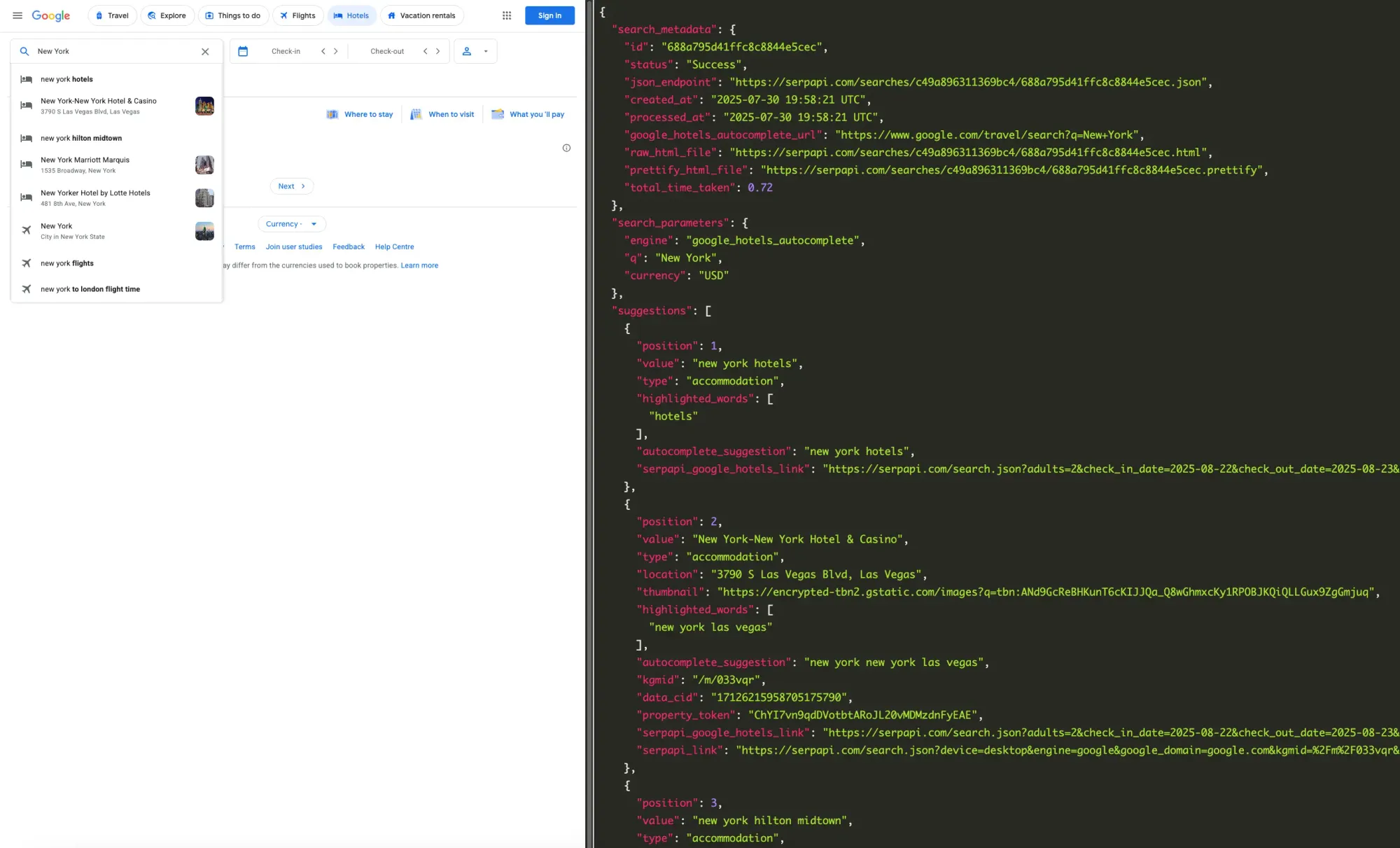Image resolution: width=1400 pixels, height=848 pixels.
Task: Select the New York Marriott Marquis thumbnail
Action: tap(204, 165)
